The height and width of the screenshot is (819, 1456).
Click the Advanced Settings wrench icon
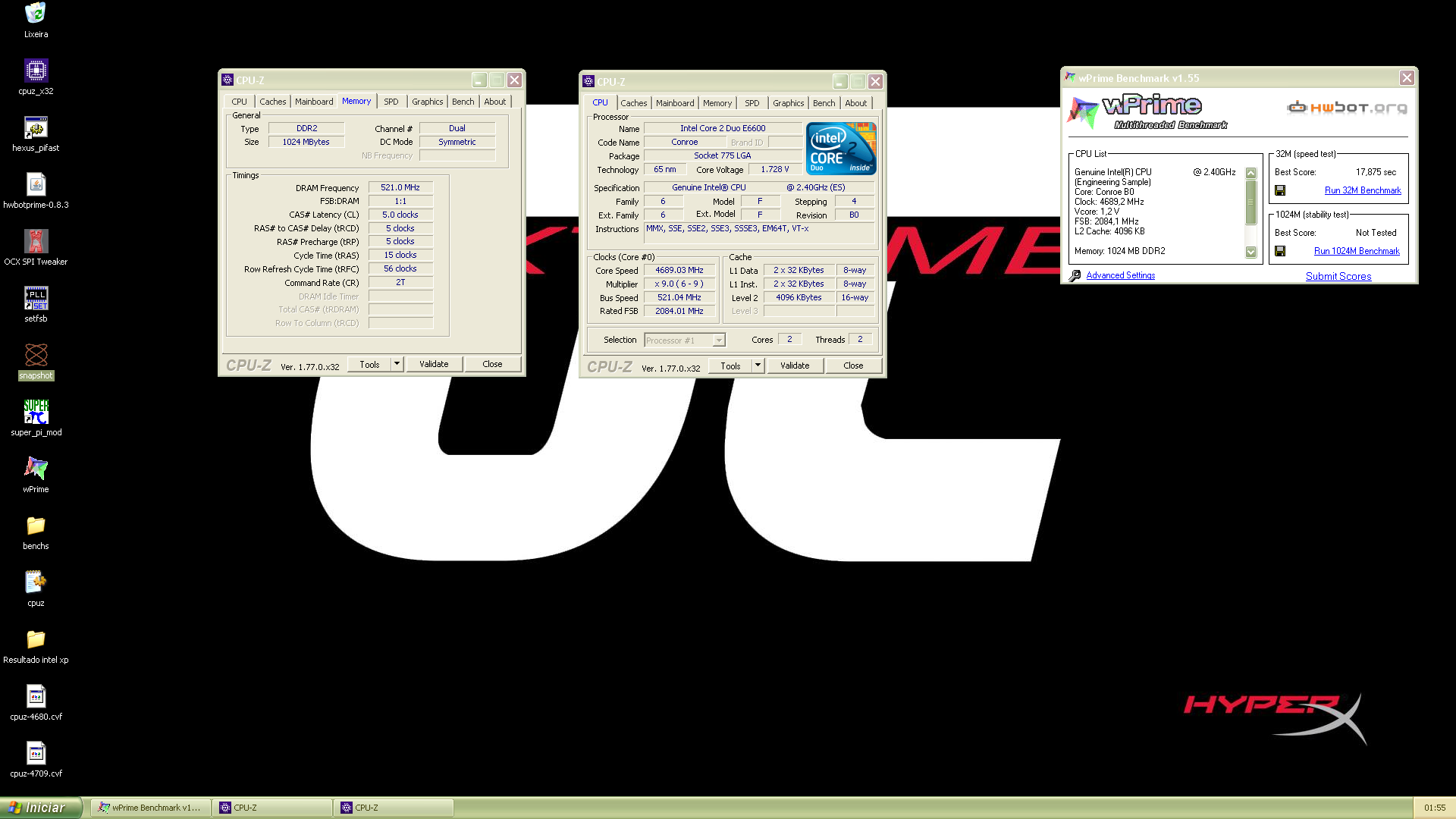(1075, 276)
